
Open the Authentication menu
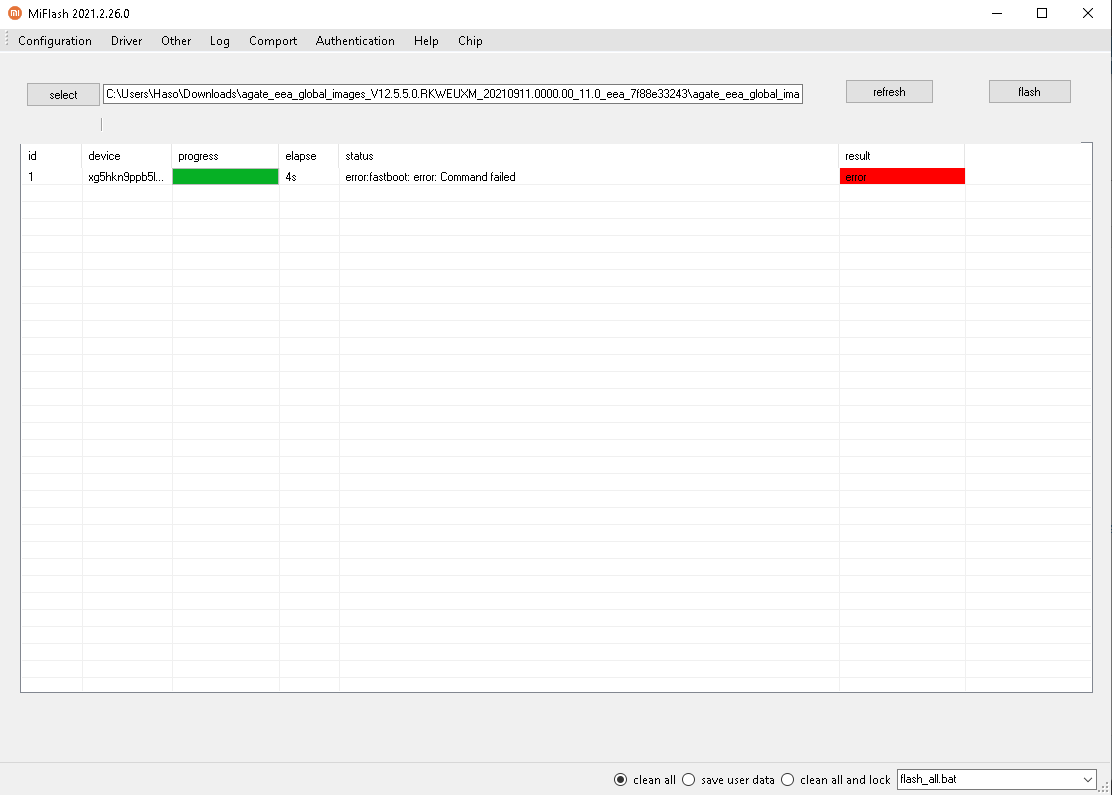pos(355,40)
